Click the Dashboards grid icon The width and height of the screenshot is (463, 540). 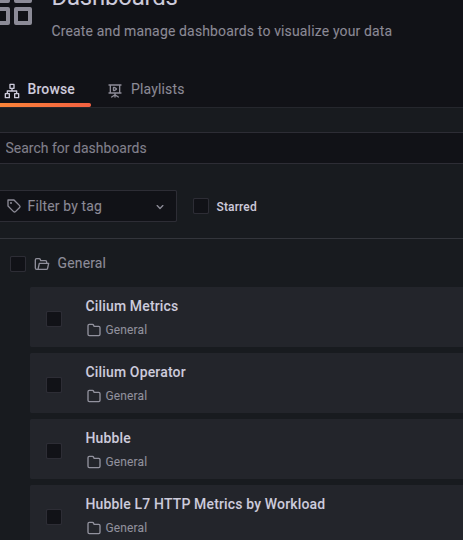pyautogui.click(x=16, y=12)
